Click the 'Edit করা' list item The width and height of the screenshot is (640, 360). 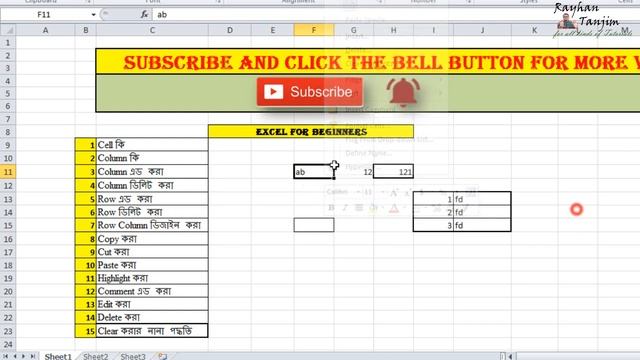pyautogui.click(x=152, y=304)
